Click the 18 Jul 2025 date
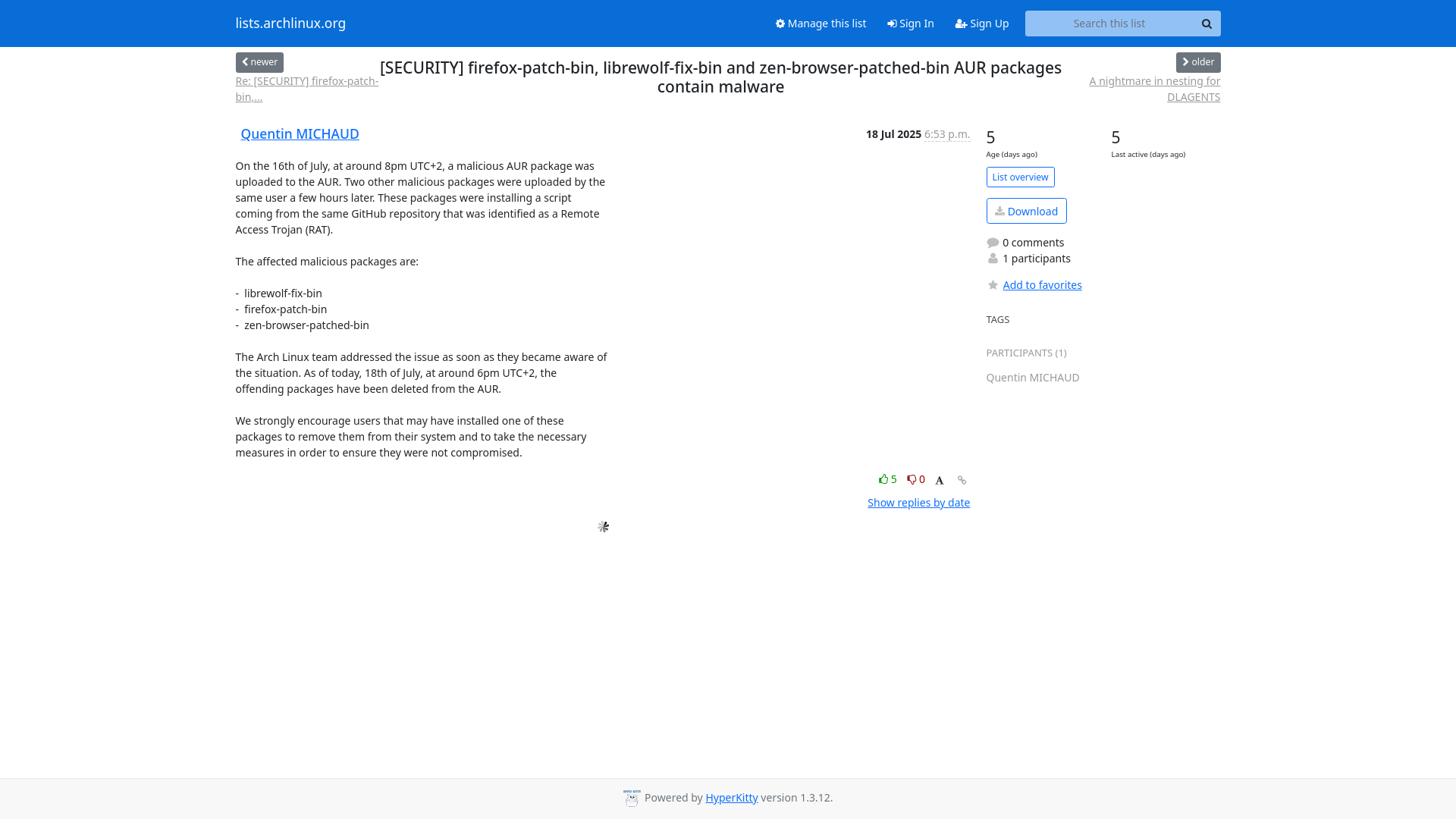The image size is (1456, 819). point(893,134)
